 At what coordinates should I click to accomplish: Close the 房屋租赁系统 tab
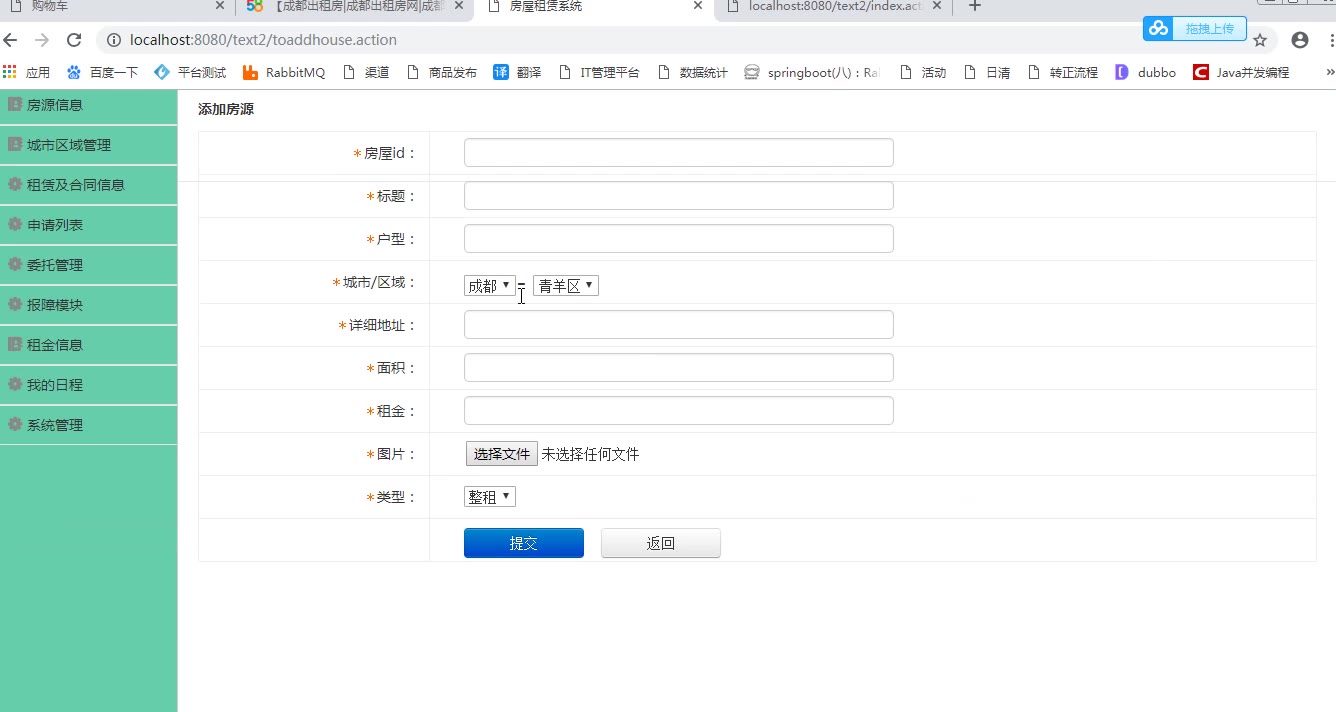[x=698, y=6]
